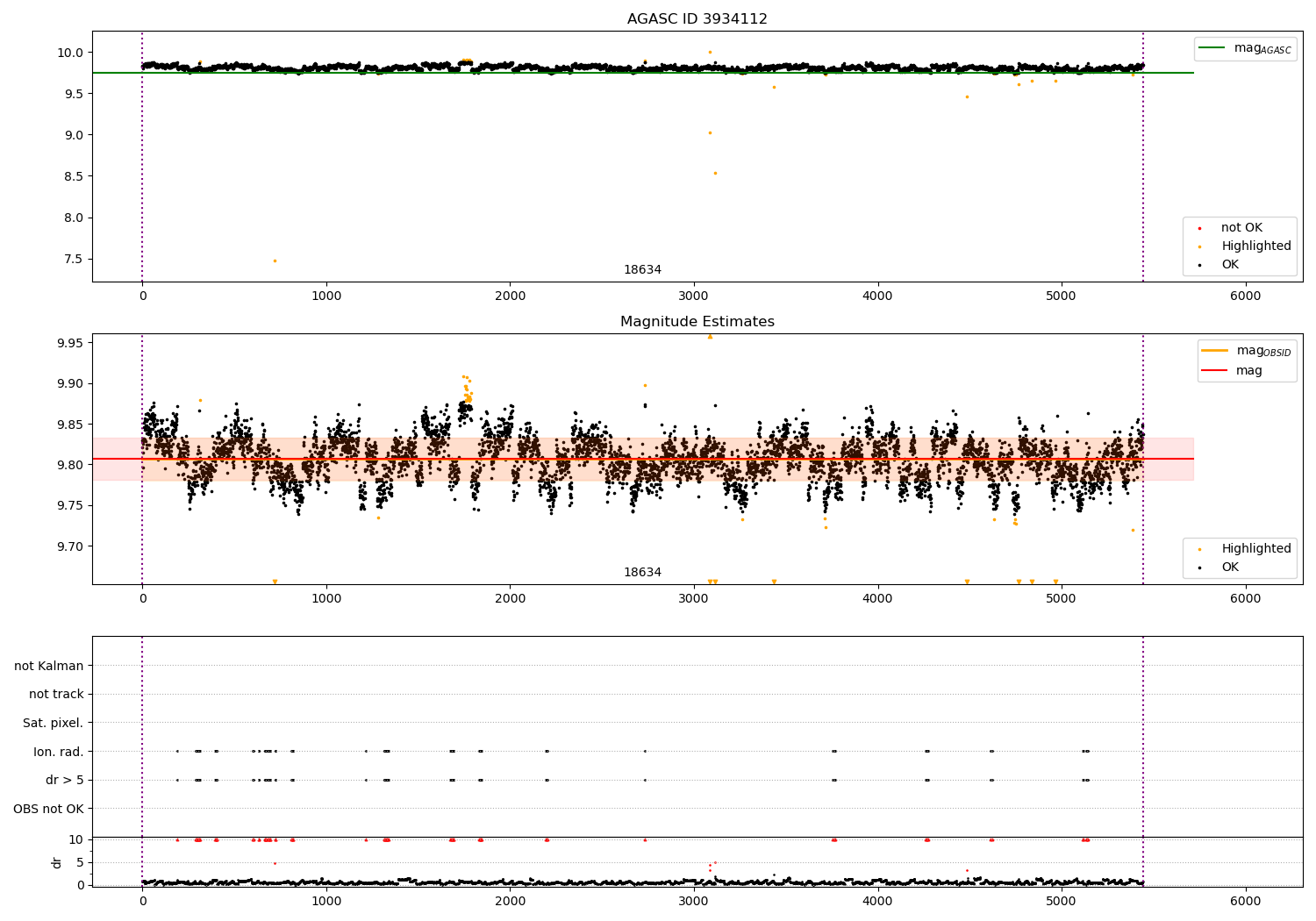Click y-axis tick '7.5' in top plot
Image resolution: width=1316 pixels, height=921 pixels.
click(74, 259)
